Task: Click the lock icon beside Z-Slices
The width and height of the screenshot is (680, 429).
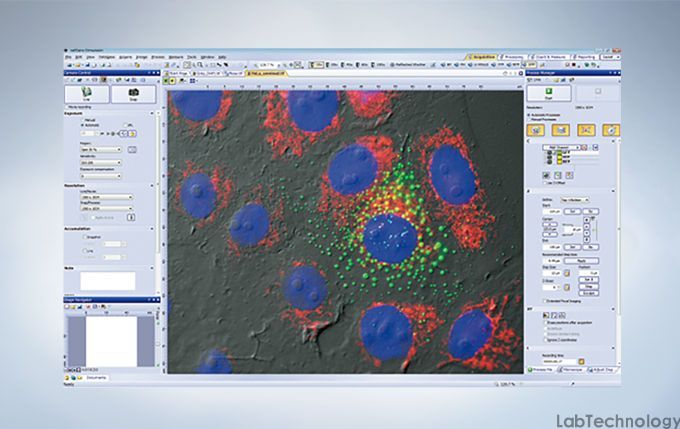Action: click(x=566, y=287)
